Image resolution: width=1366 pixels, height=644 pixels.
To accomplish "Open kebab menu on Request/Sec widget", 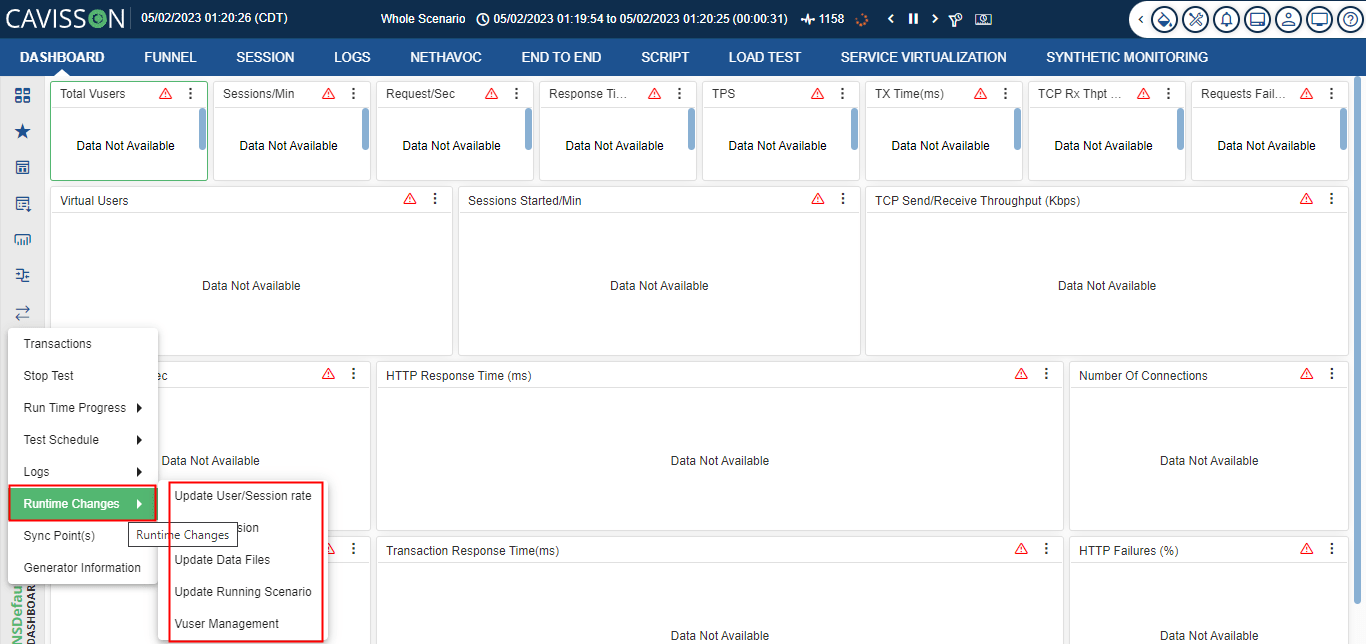I will pos(516,94).
